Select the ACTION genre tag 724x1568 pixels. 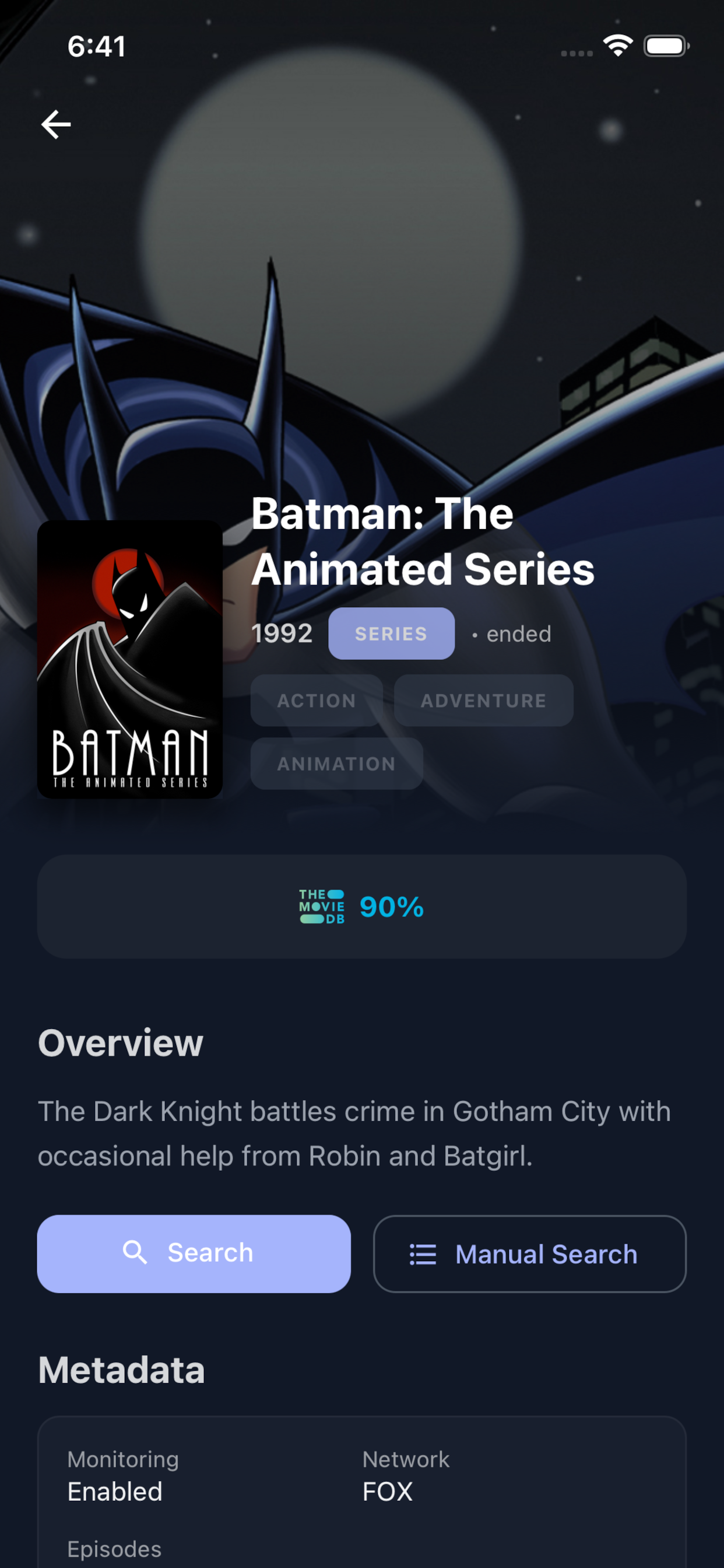(317, 701)
